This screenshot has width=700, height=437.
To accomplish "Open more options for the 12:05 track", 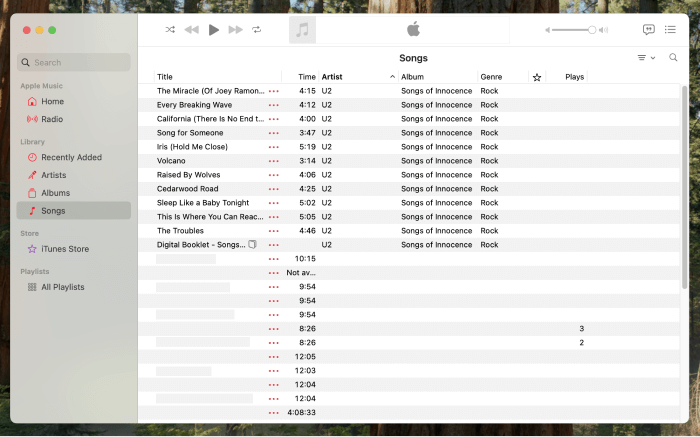I will tap(274, 357).
